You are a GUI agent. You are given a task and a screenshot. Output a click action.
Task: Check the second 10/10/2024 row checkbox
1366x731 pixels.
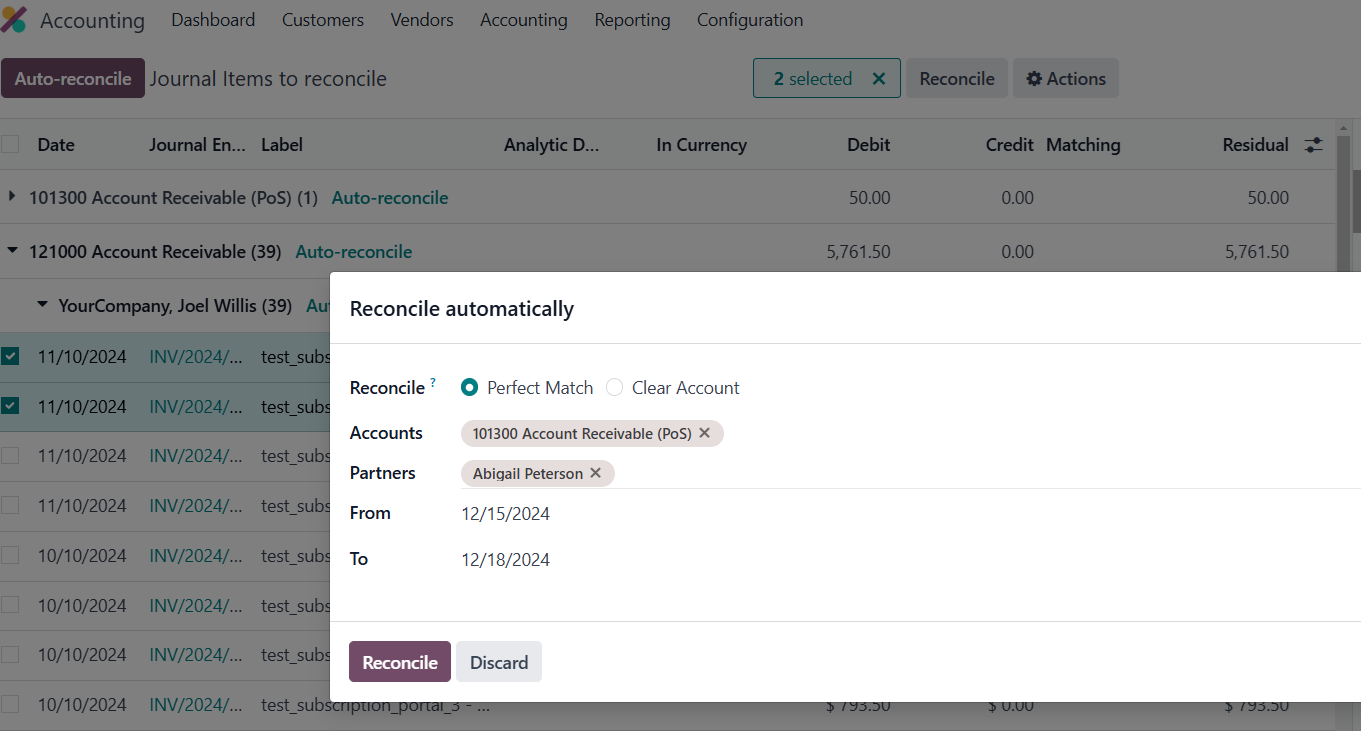pos(10,605)
